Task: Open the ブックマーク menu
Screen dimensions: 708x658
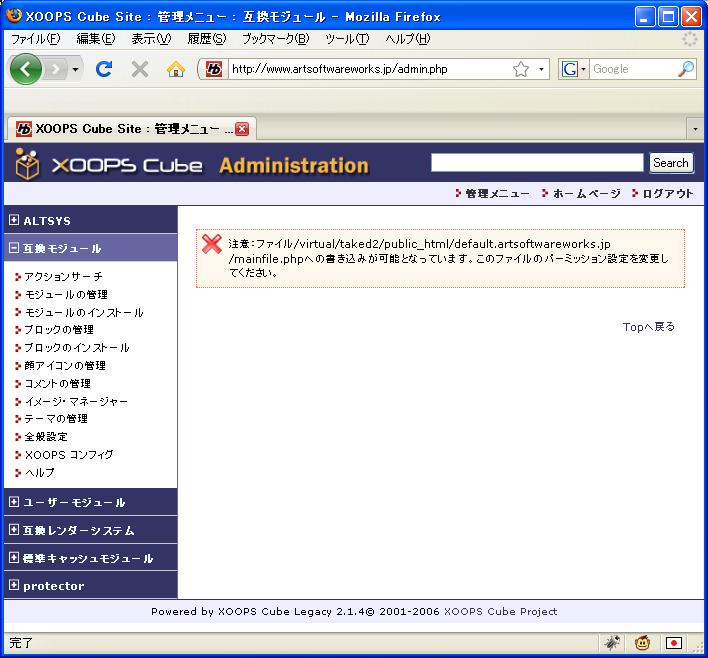Action: coord(275,39)
